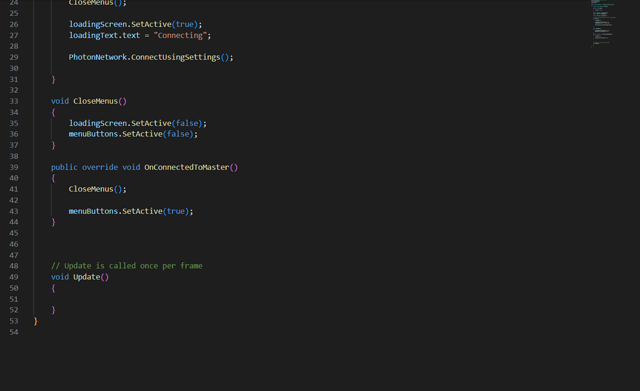Click line number 54 in gutter
640x391 pixels.
pos(14,332)
